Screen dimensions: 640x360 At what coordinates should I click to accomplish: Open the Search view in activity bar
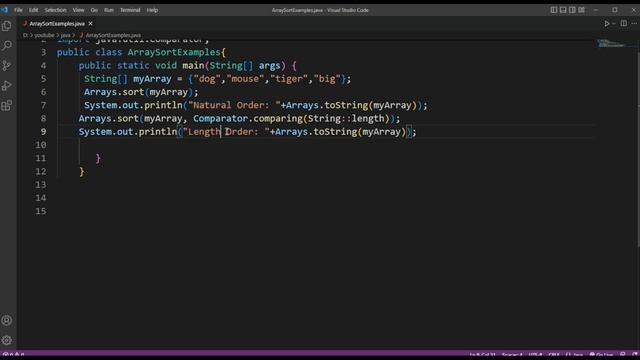[x=7, y=46]
